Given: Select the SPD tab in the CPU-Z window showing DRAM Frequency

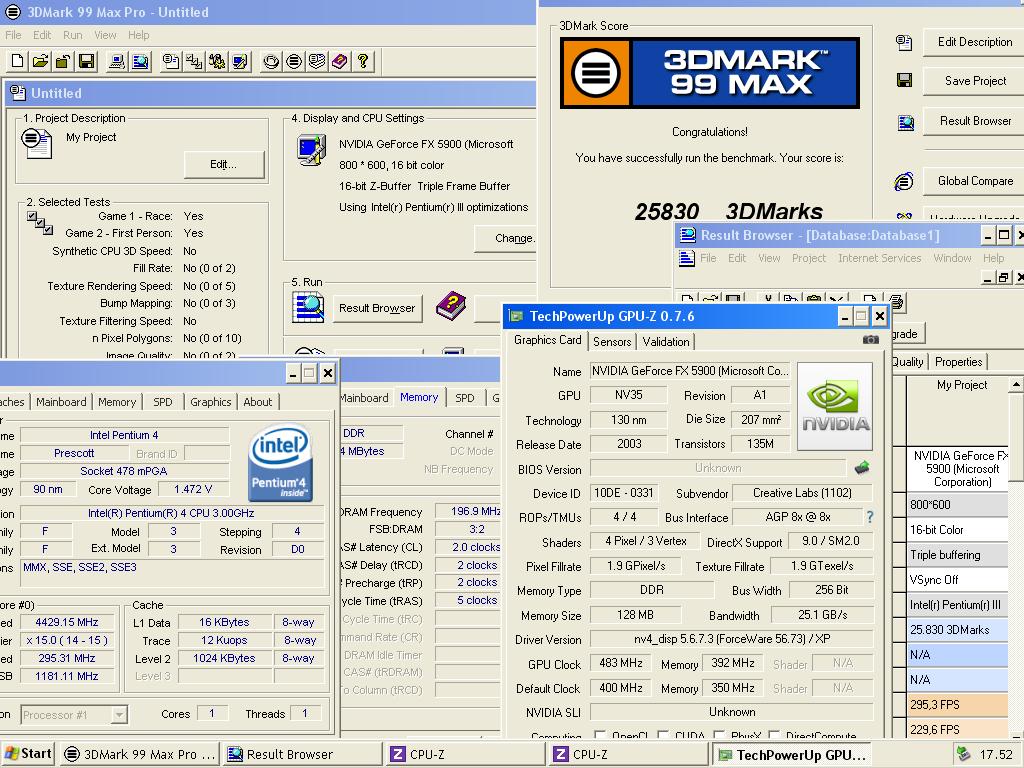Looking at the screenshot, I should coord(464,398).
